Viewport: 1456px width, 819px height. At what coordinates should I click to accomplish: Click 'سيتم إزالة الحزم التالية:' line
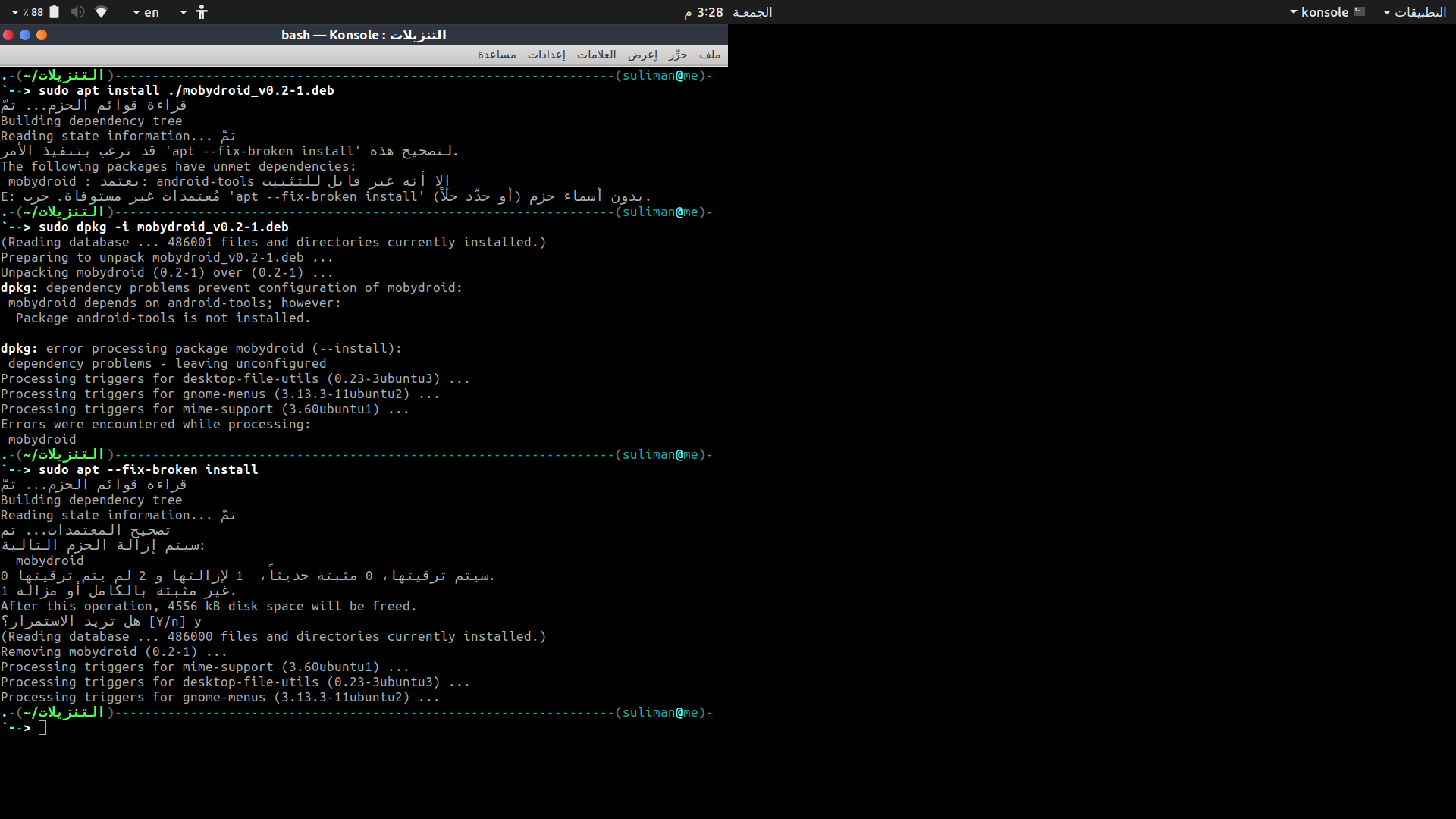(103, 545)
